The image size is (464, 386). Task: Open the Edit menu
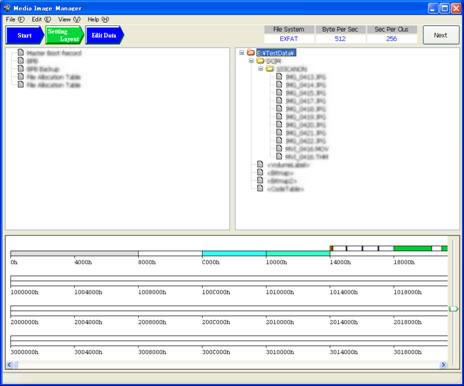point(41,19)
